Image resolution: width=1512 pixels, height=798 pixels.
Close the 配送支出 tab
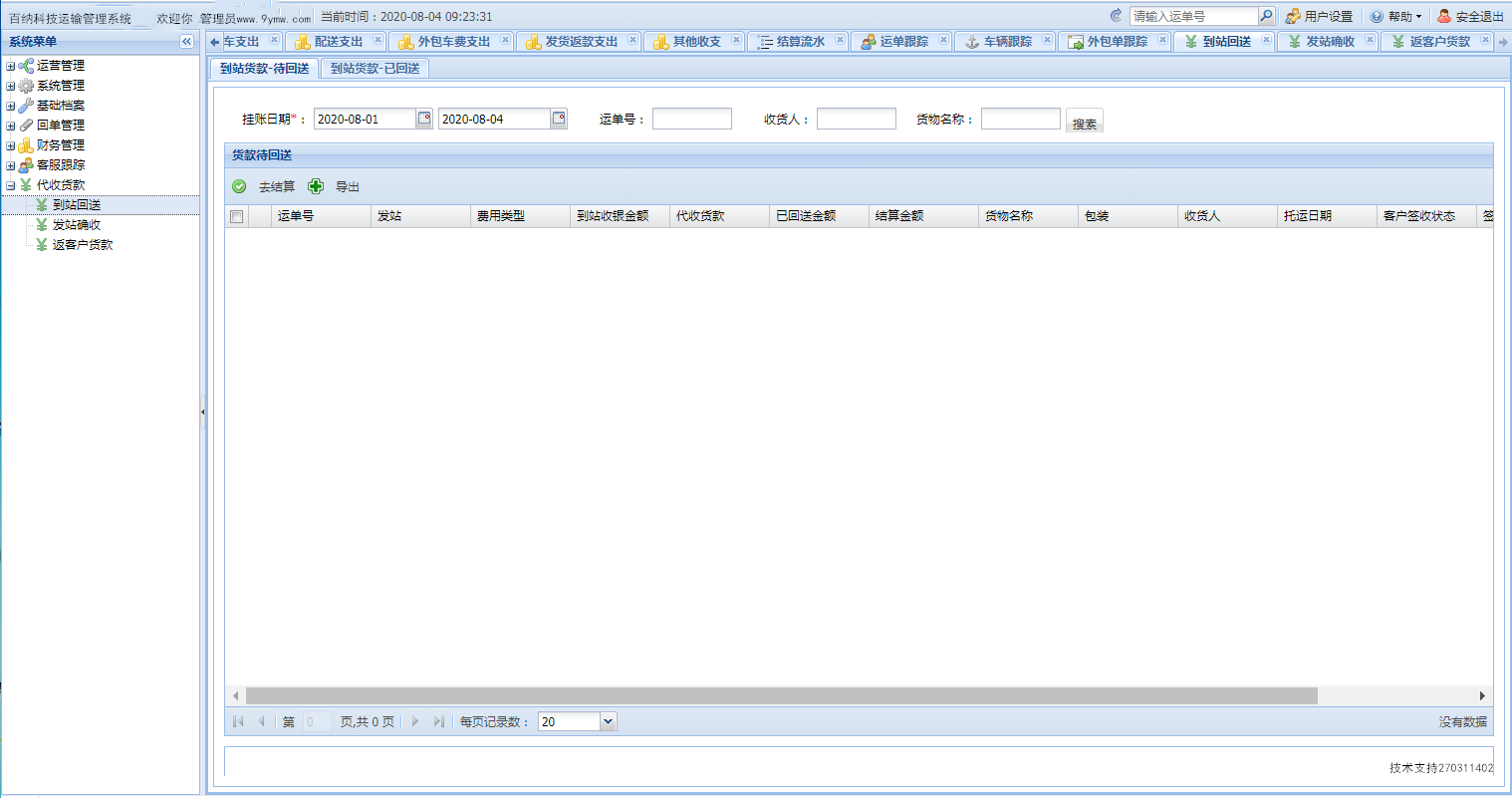378,40
